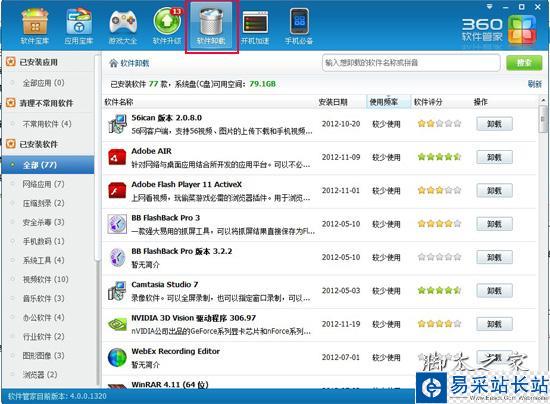Click version text 4.0.0.1320 in status bar
This screenshot has width=550, height=404.
[x=88, y=396]
